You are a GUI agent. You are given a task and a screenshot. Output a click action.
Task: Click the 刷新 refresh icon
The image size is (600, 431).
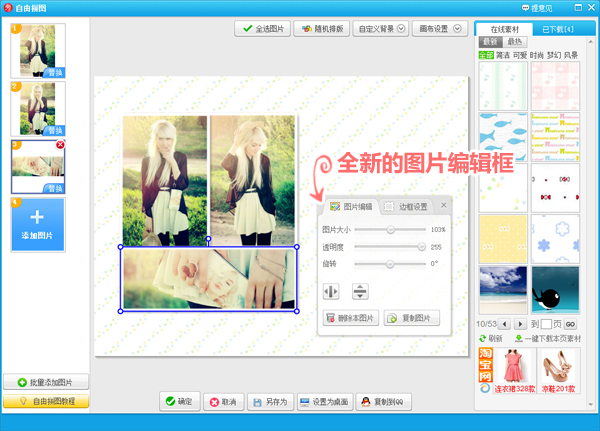click(484, 339)
